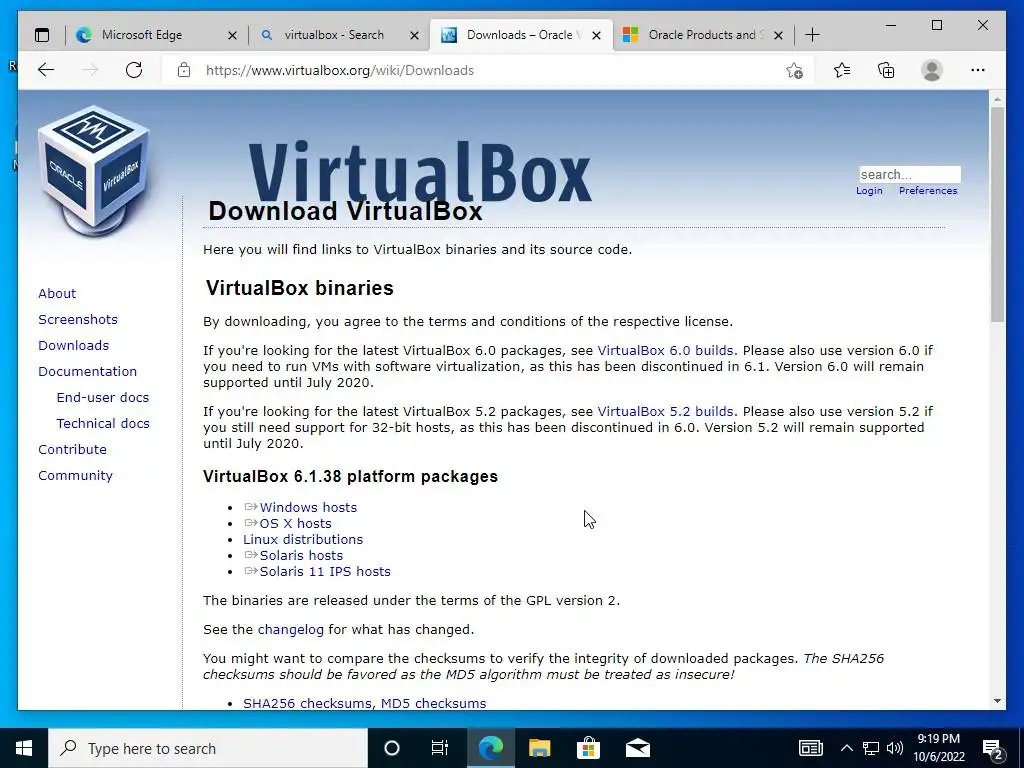Close the Downloads – Oracle tab
This screenshot has height=768, width=1024.
596,35
